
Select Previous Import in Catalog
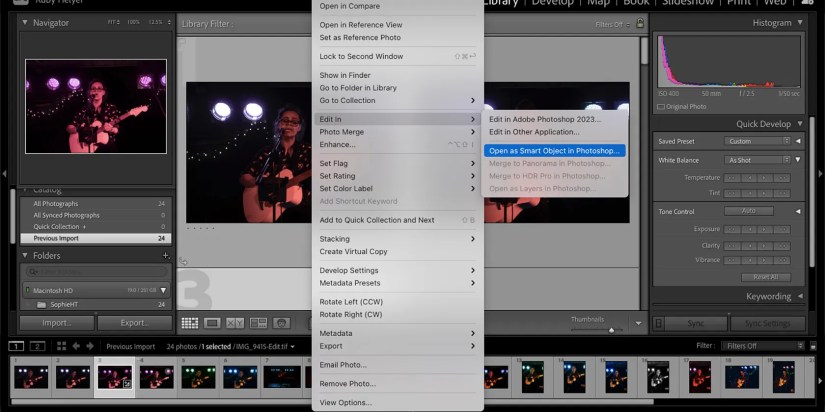(x=96, y=238)
